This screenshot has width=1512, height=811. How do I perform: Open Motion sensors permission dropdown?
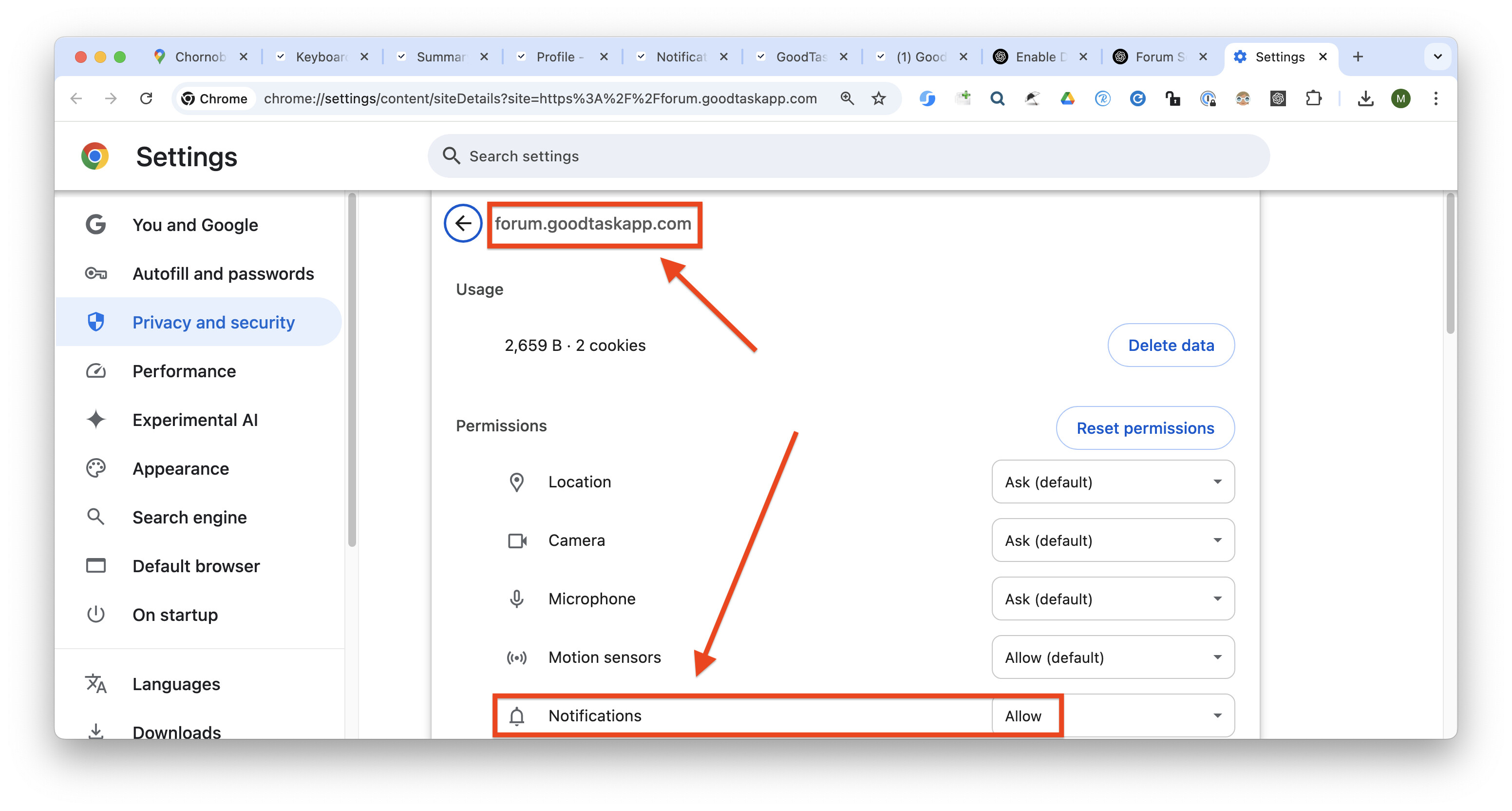click(x=1113, y=657)
